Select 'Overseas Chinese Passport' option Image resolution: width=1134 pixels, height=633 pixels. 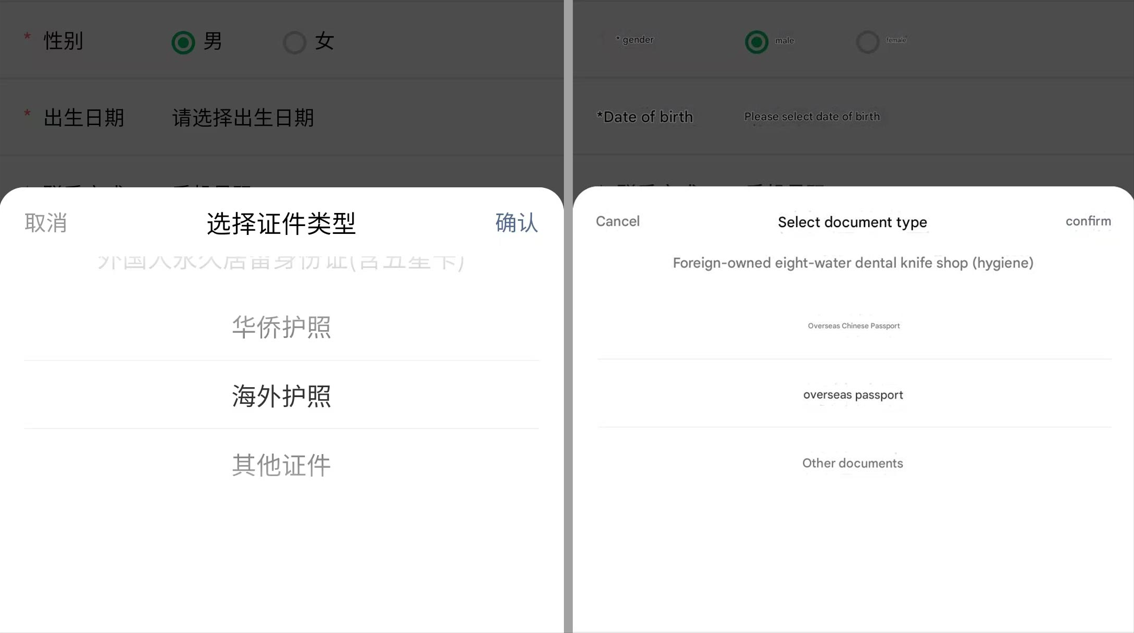[853, 326]
